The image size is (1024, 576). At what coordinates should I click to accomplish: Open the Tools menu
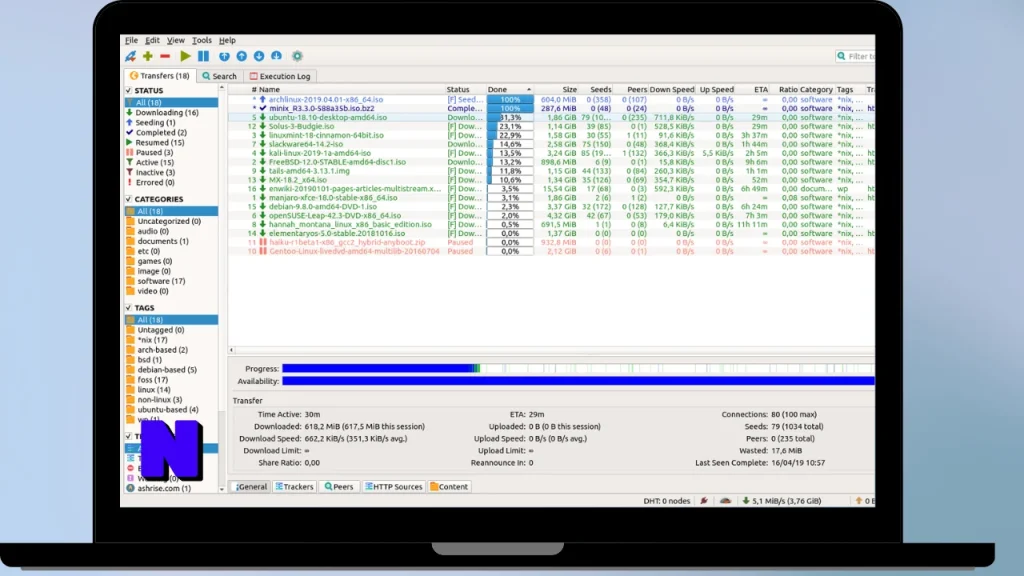(201, 40)
